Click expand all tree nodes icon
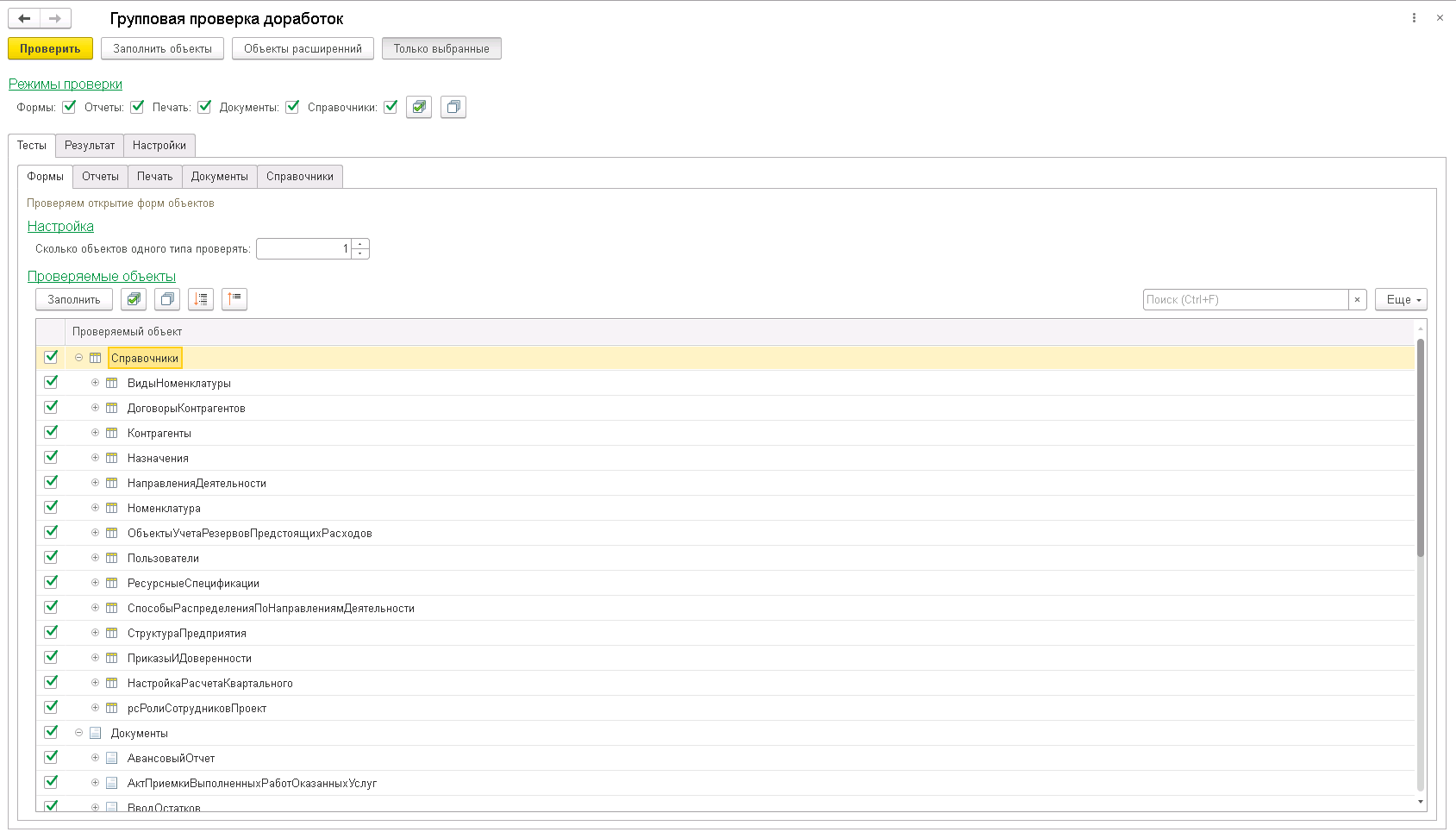This screenshot has width=1456, height=832. coord(201,299)
